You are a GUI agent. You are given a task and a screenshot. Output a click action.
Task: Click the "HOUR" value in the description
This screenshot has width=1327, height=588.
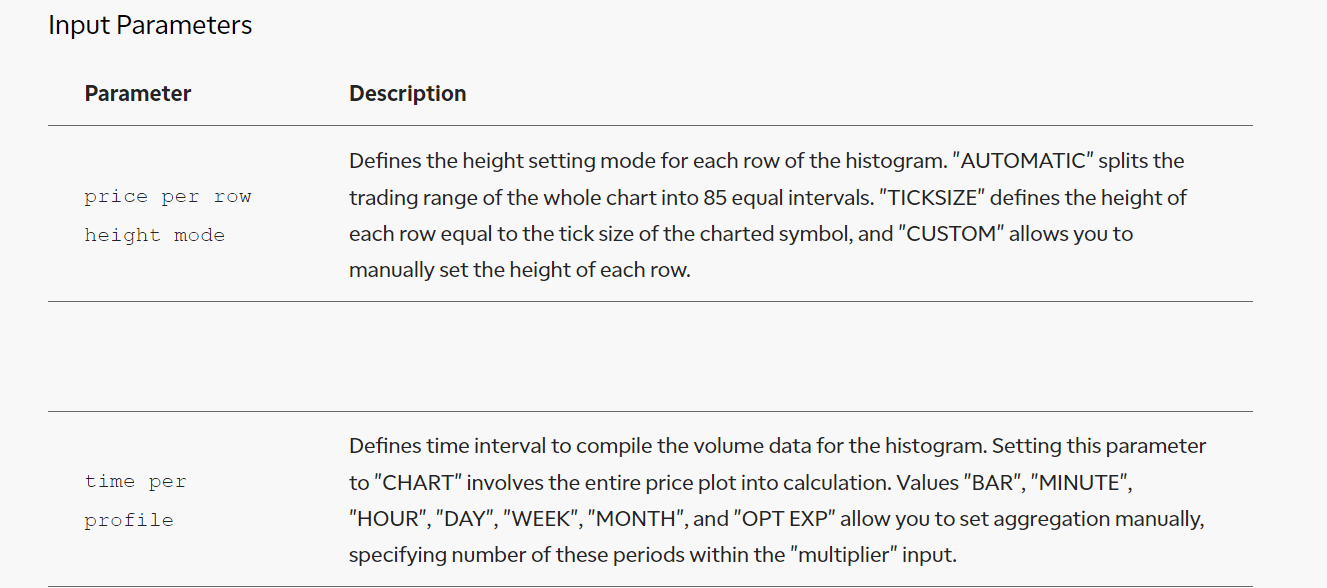pyautogui.click(x=388, y=518)
